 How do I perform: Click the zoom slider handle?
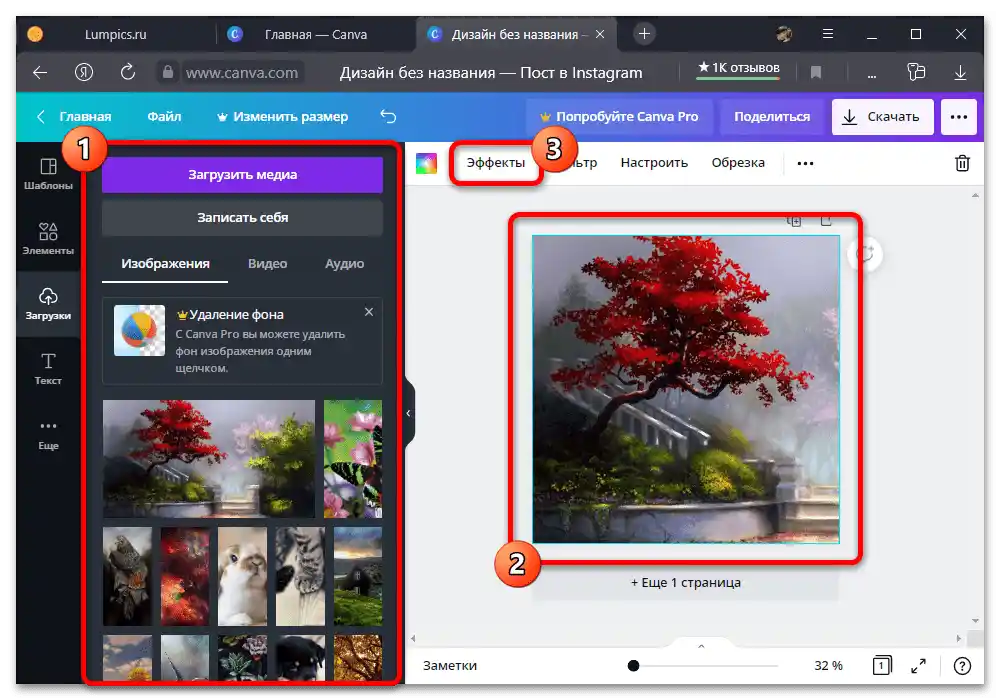pos(633,666)
